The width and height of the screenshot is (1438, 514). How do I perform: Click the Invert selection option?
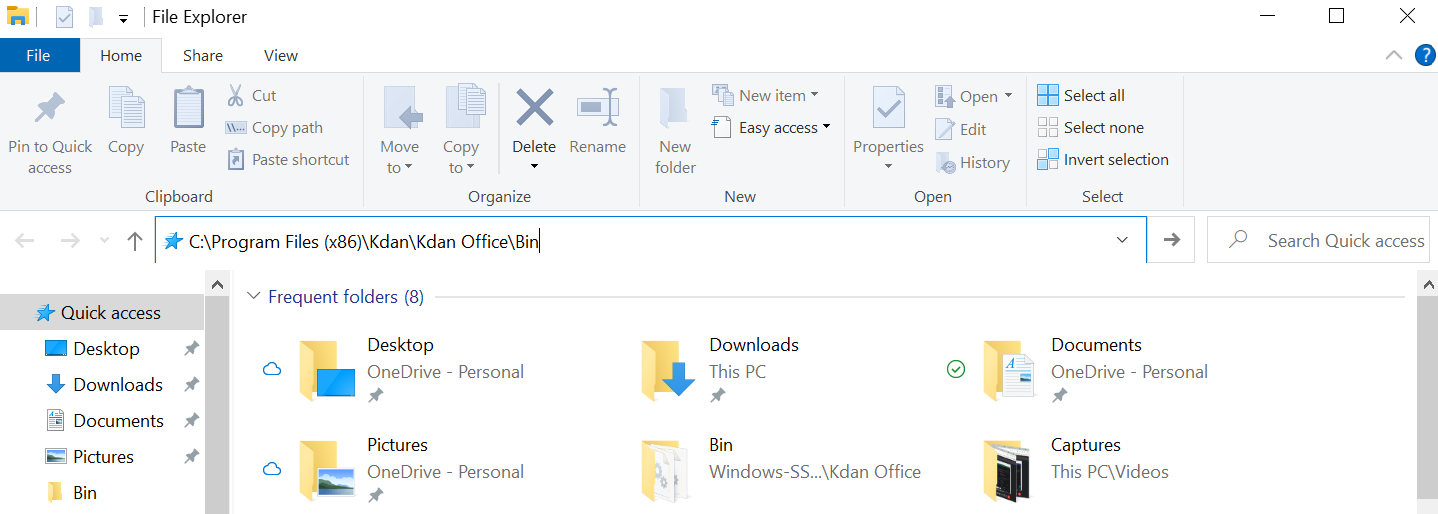point(1103,159)
